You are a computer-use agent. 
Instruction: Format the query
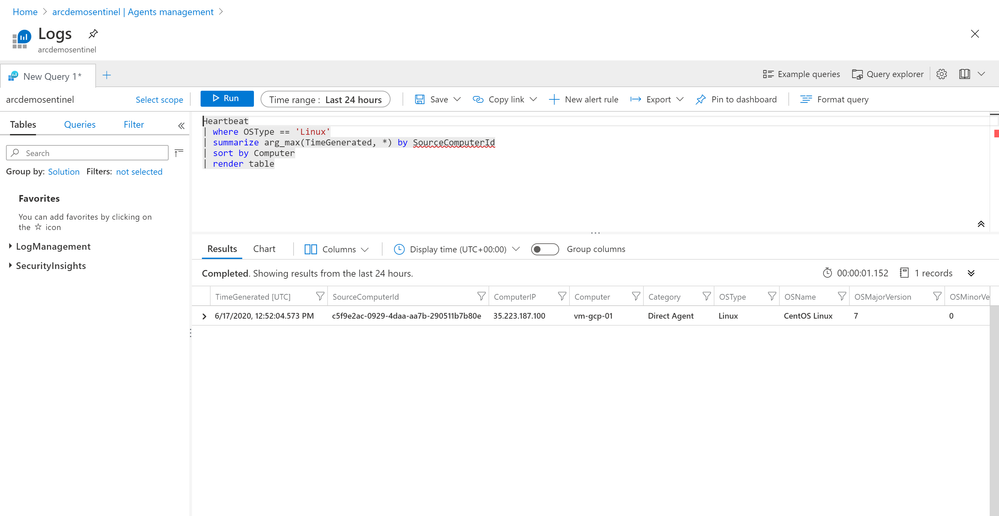click(x=835, y=99)
